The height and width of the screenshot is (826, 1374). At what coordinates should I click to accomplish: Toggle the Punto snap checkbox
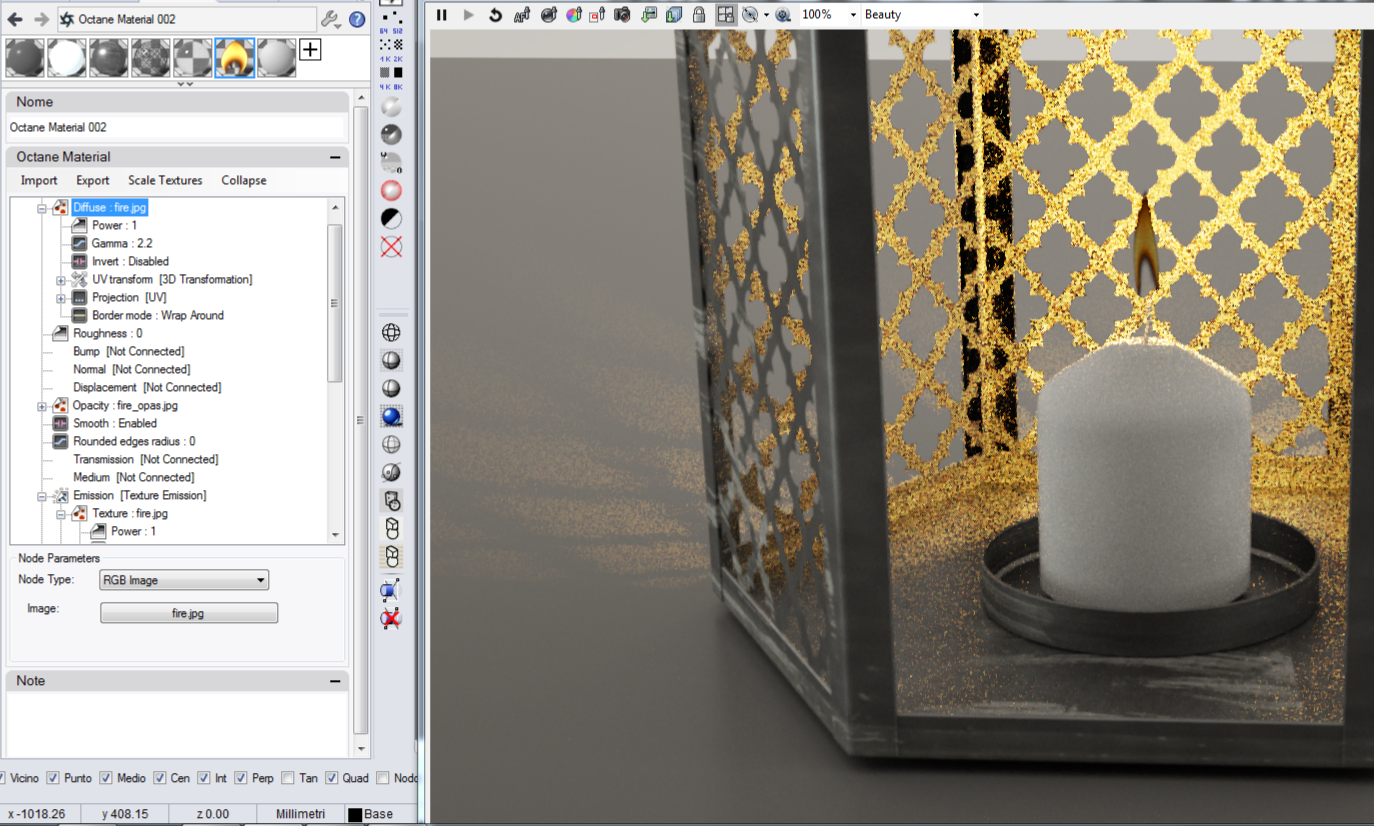pos(53,778)
